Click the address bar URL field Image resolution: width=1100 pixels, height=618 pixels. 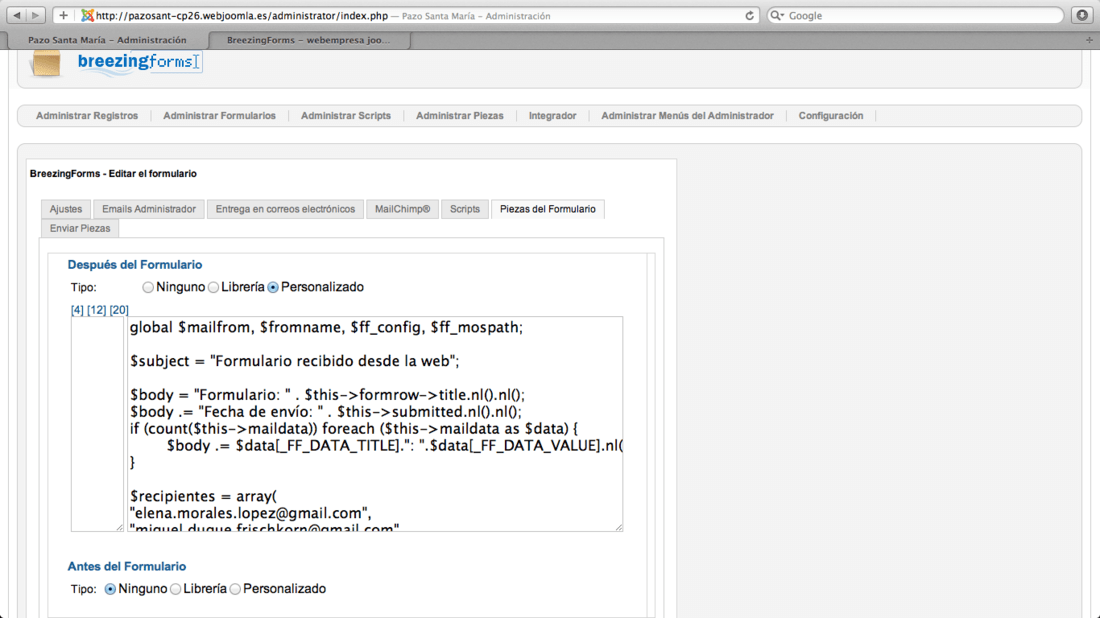[x=407, y=15]
